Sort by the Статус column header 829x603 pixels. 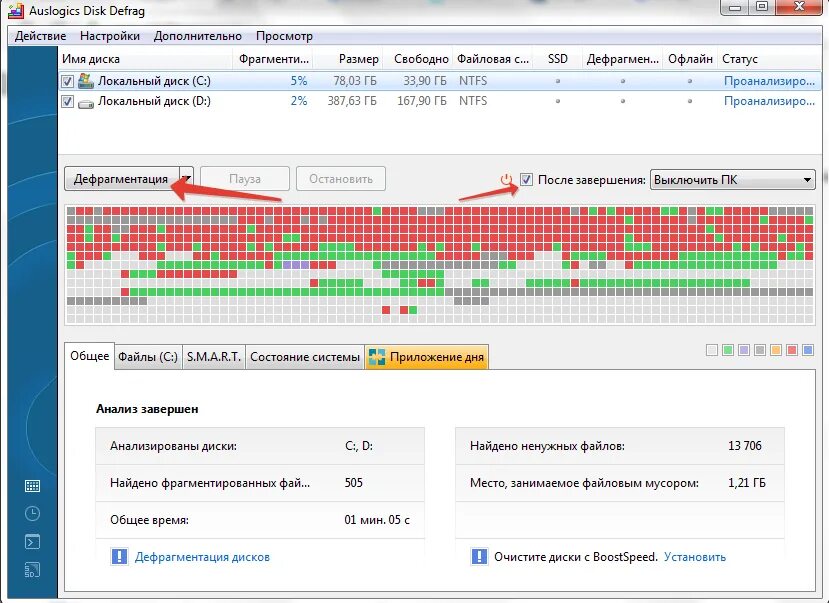769,59
